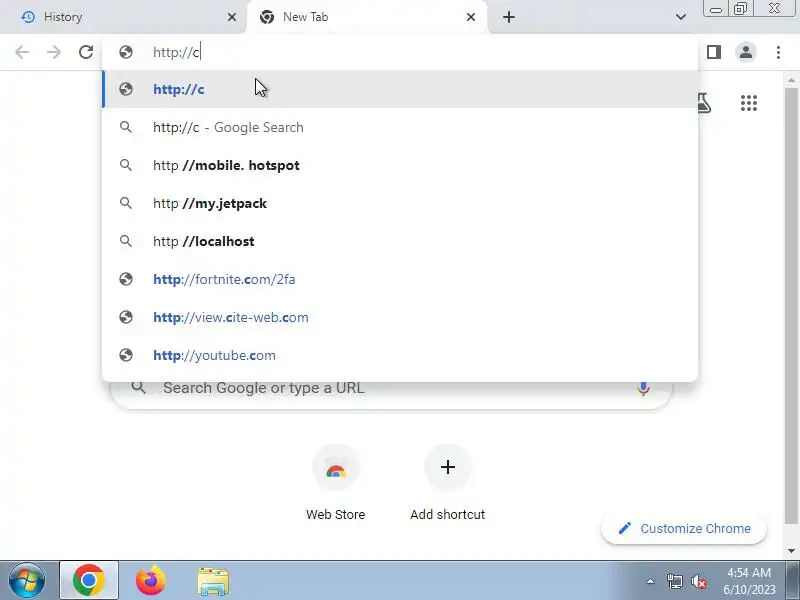Click the Customize Chrome button
The width and height of the screenshot is (800, 600).
pyautogui.click(x=684, y=529)
